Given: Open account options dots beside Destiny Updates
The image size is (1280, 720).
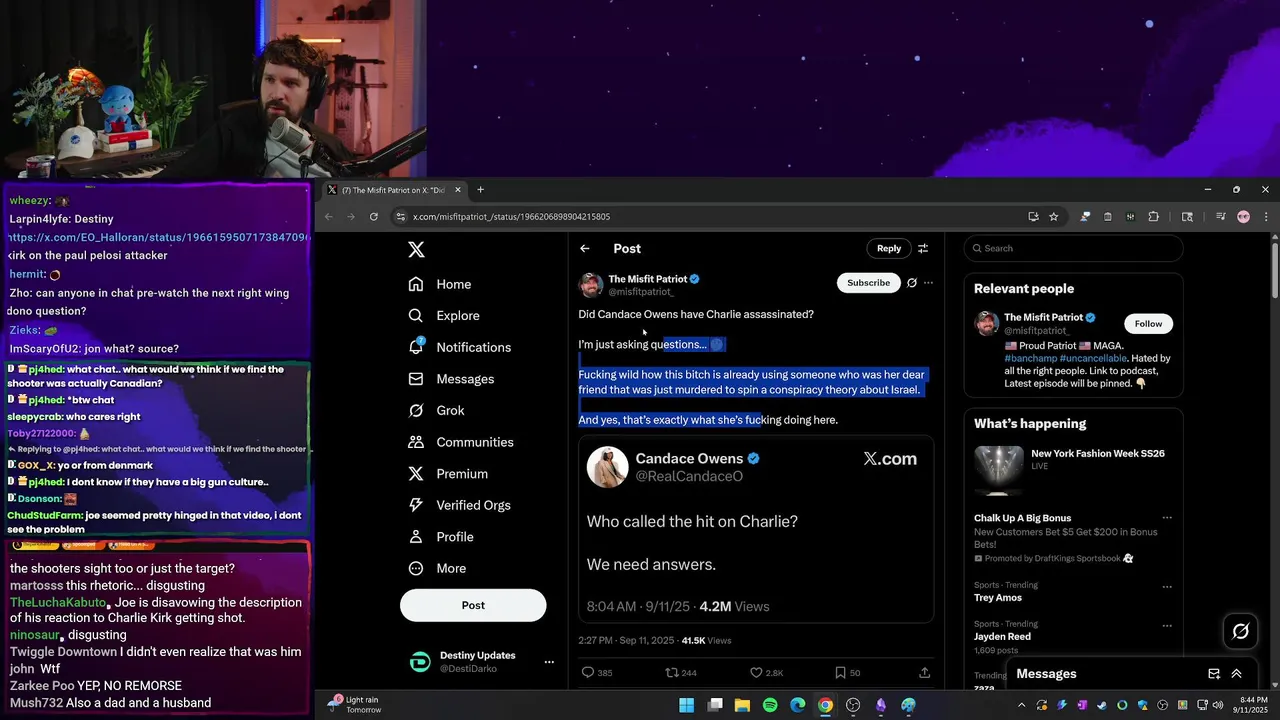Looking at the screenshot, I should pyautogui.click(x=548, y=662).
